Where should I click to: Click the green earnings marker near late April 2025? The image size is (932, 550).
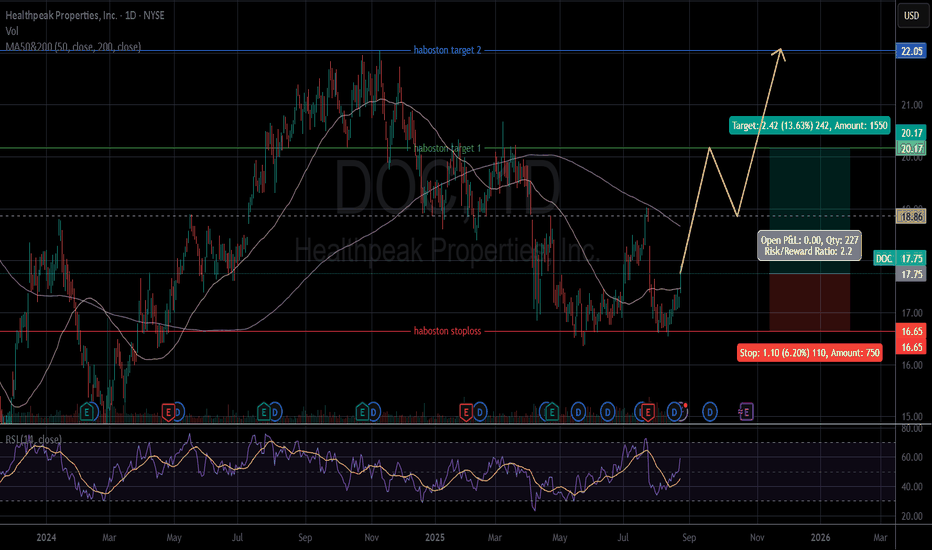pyautogui.click(x=551, y=411)
